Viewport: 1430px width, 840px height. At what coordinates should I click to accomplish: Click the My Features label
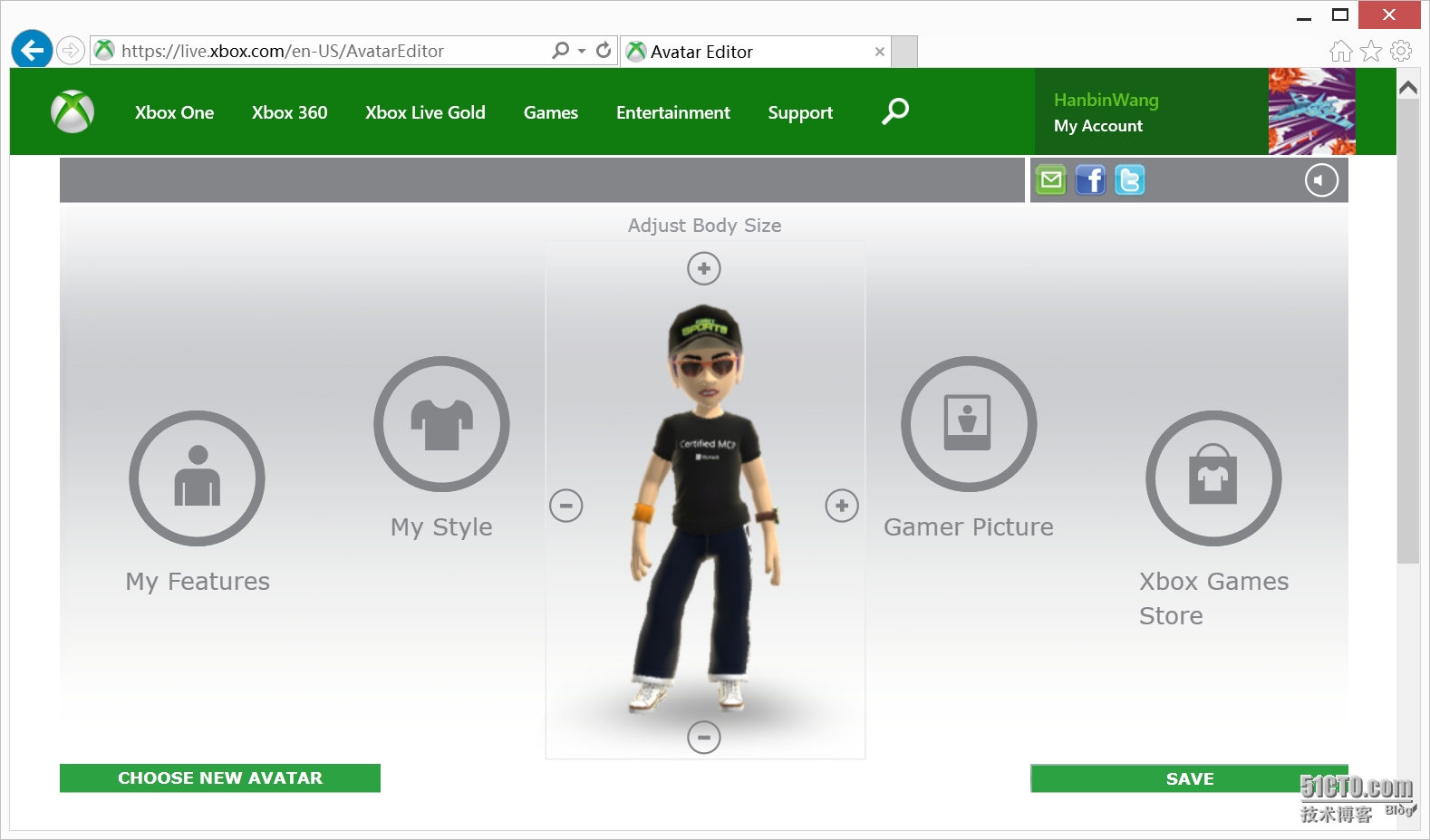pyautogui.click(x=198, y=582)
